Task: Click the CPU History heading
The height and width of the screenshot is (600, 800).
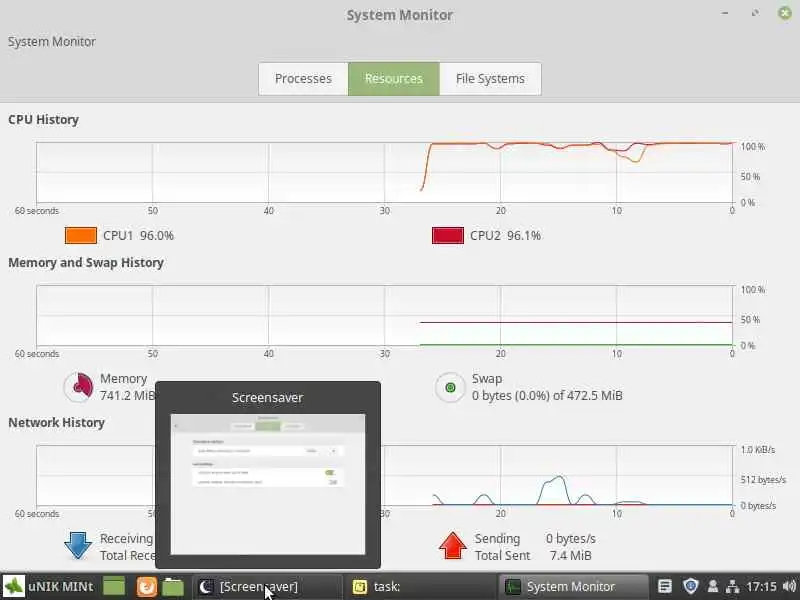Action: point(43,119)
